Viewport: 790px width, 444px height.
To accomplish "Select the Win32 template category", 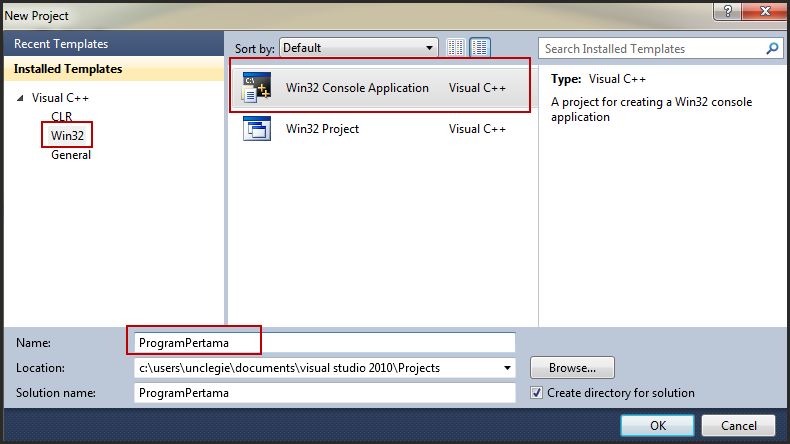I will 67,136.
